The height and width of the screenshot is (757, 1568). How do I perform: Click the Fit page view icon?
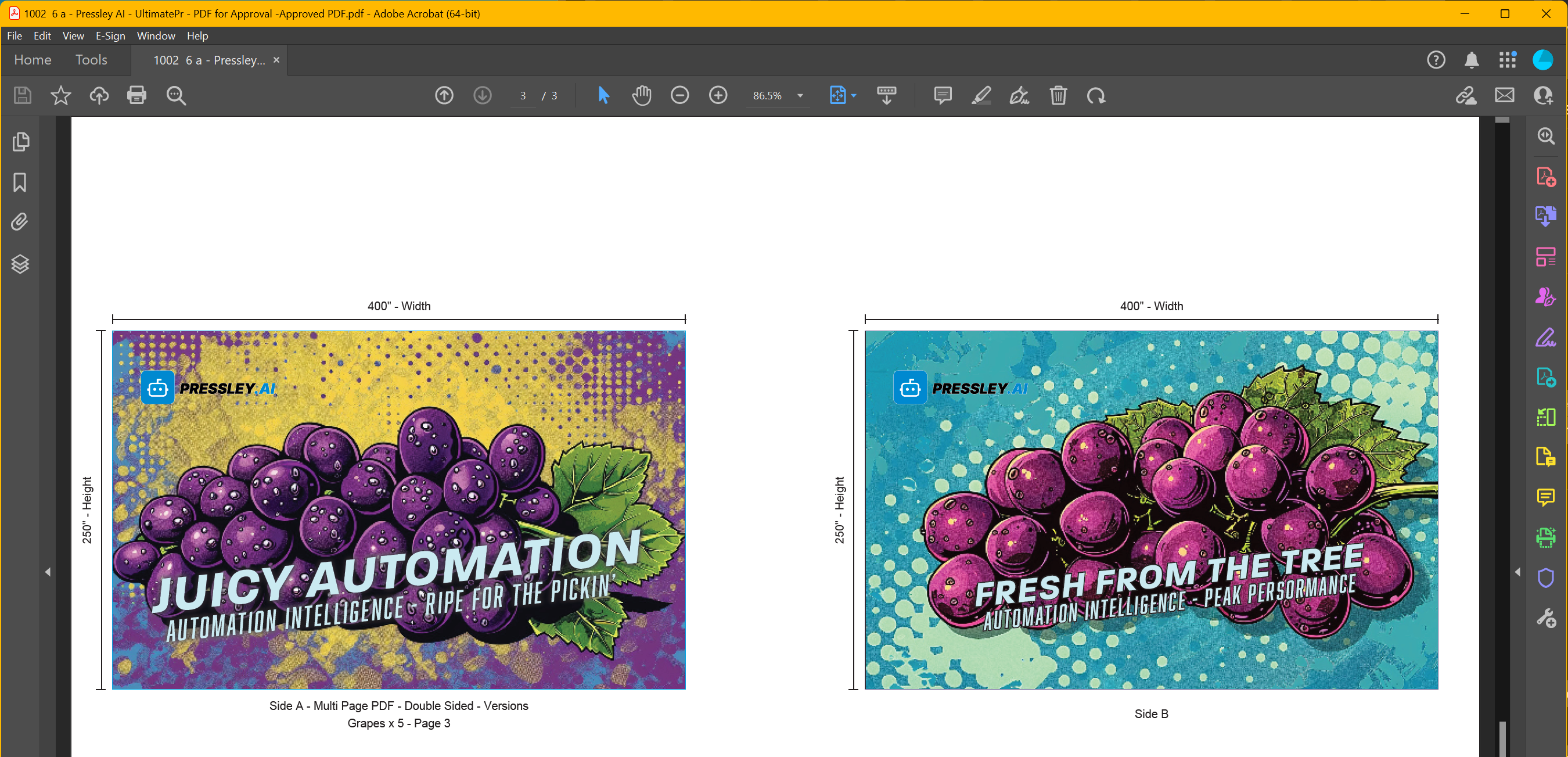[x=837, y=96]
